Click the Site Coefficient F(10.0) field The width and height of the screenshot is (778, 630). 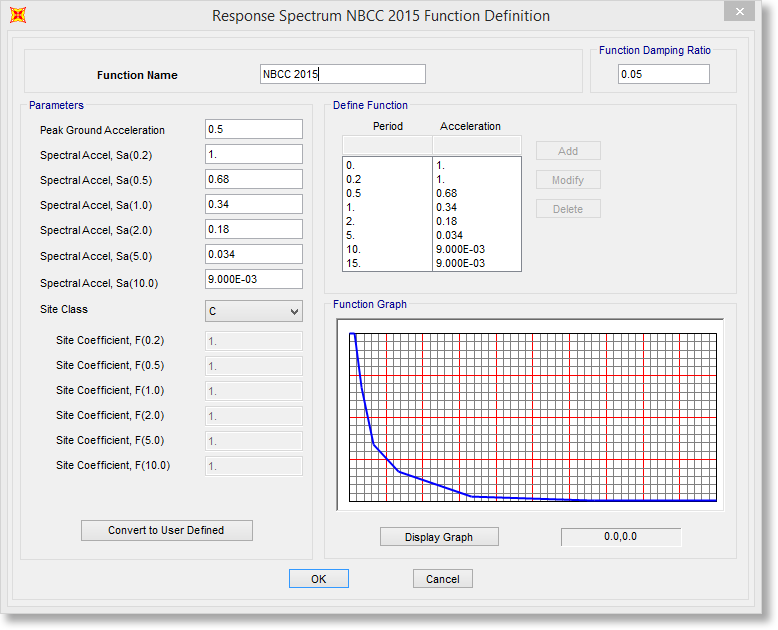(254, 466)
